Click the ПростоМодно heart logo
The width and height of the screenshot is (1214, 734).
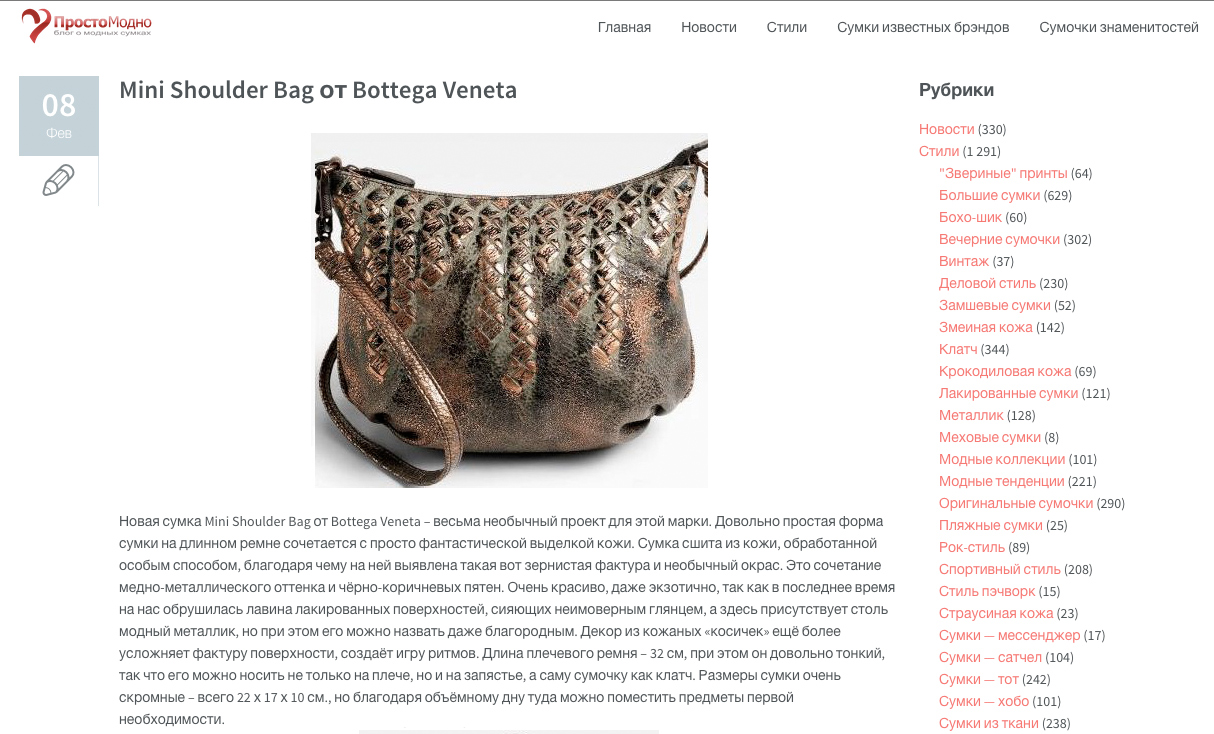(x=86, y=25)
